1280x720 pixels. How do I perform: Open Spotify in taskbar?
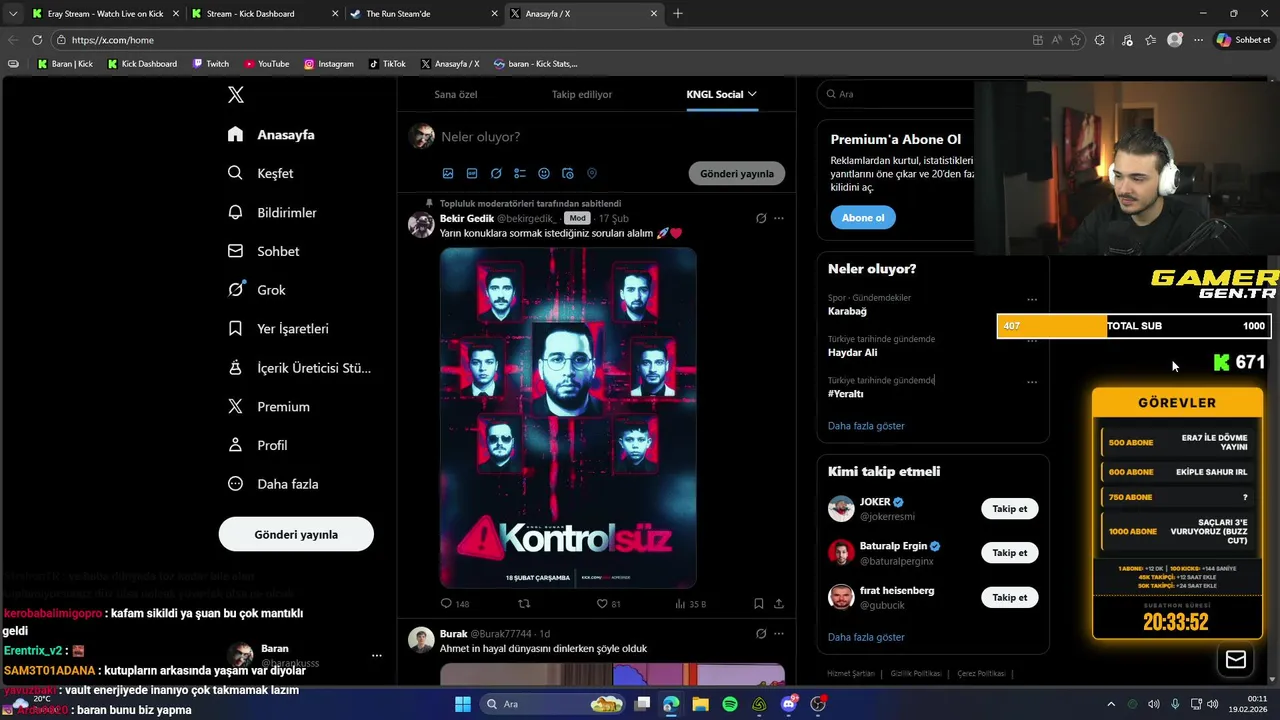pos(730,704)
